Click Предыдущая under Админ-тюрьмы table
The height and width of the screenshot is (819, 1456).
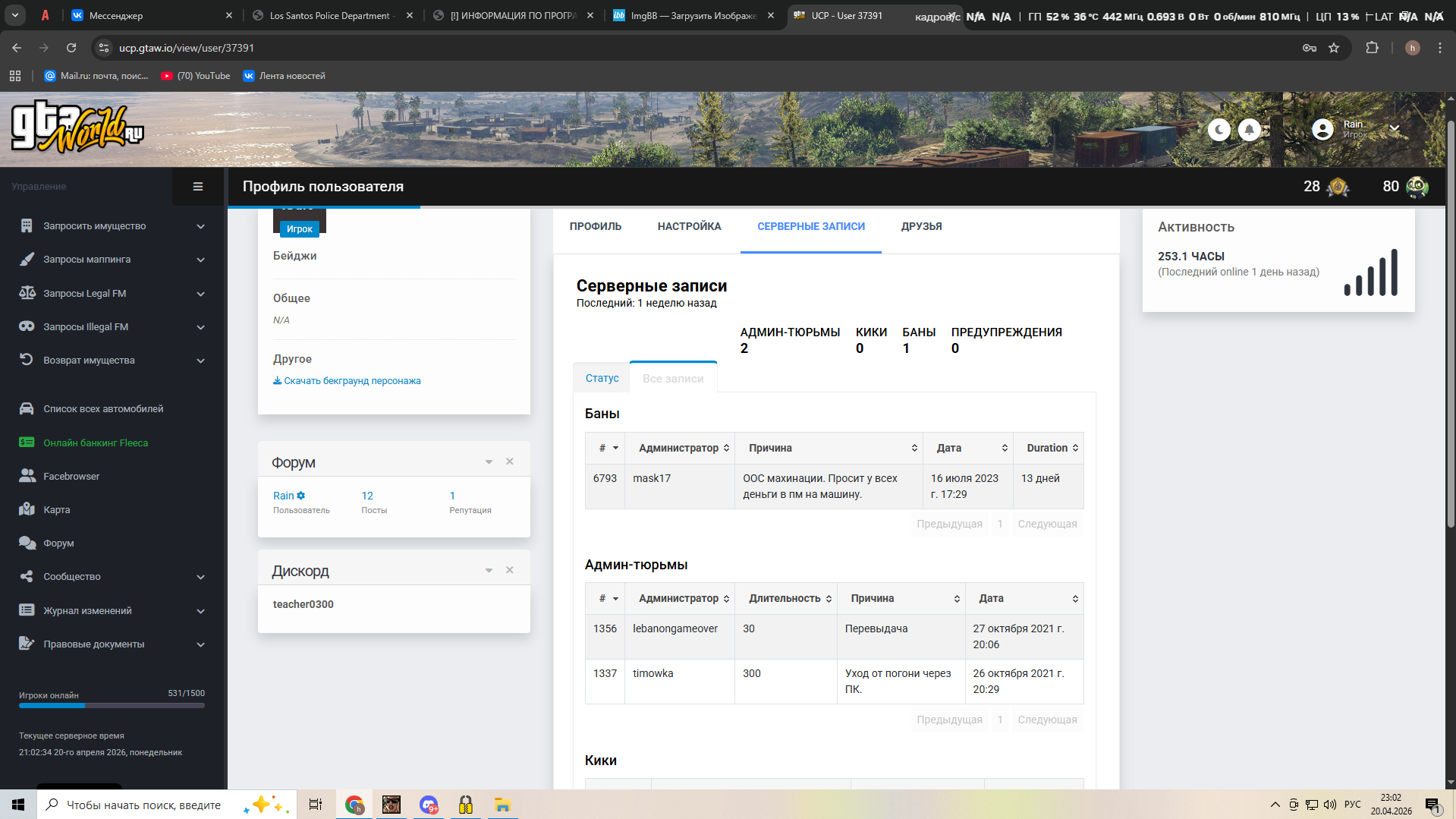pyautogui.click(x=949, y=720)
